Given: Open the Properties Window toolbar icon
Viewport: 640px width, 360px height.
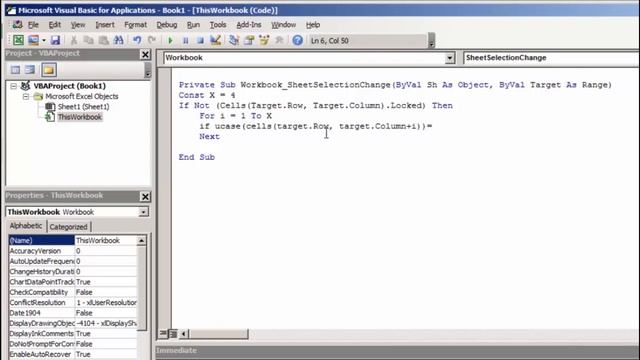Looking at the screenshot, I should [249, 40].
